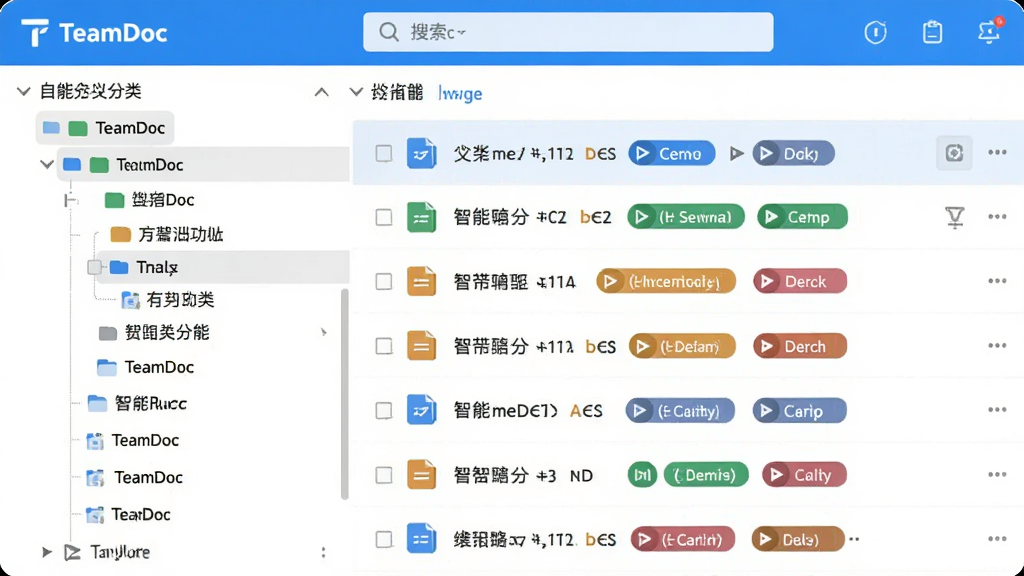Check the box for the row with the Derck tag
The image size is (1024, 576).
(383, 281)
